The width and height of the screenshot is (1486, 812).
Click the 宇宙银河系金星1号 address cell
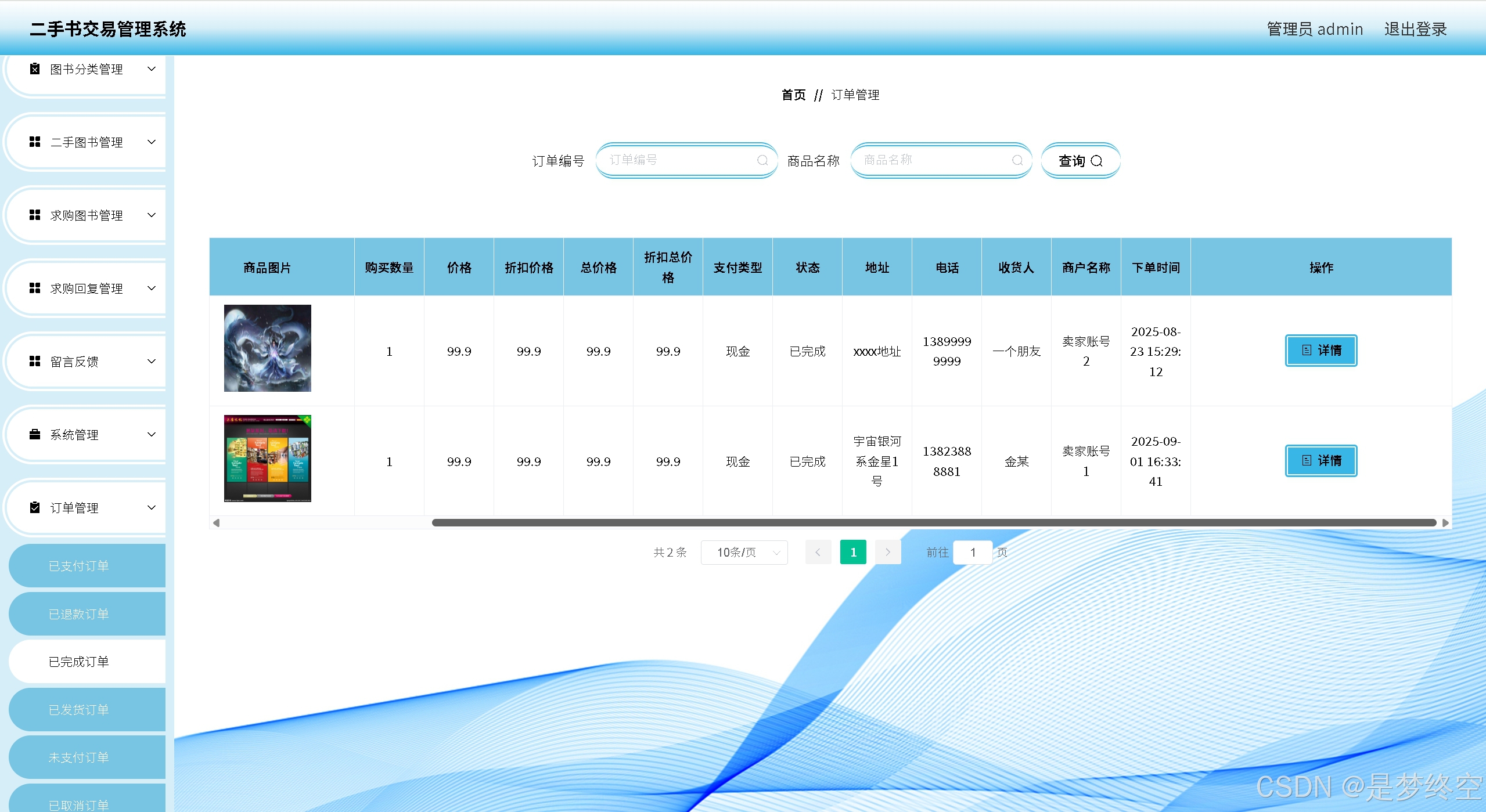coord(877,461)
